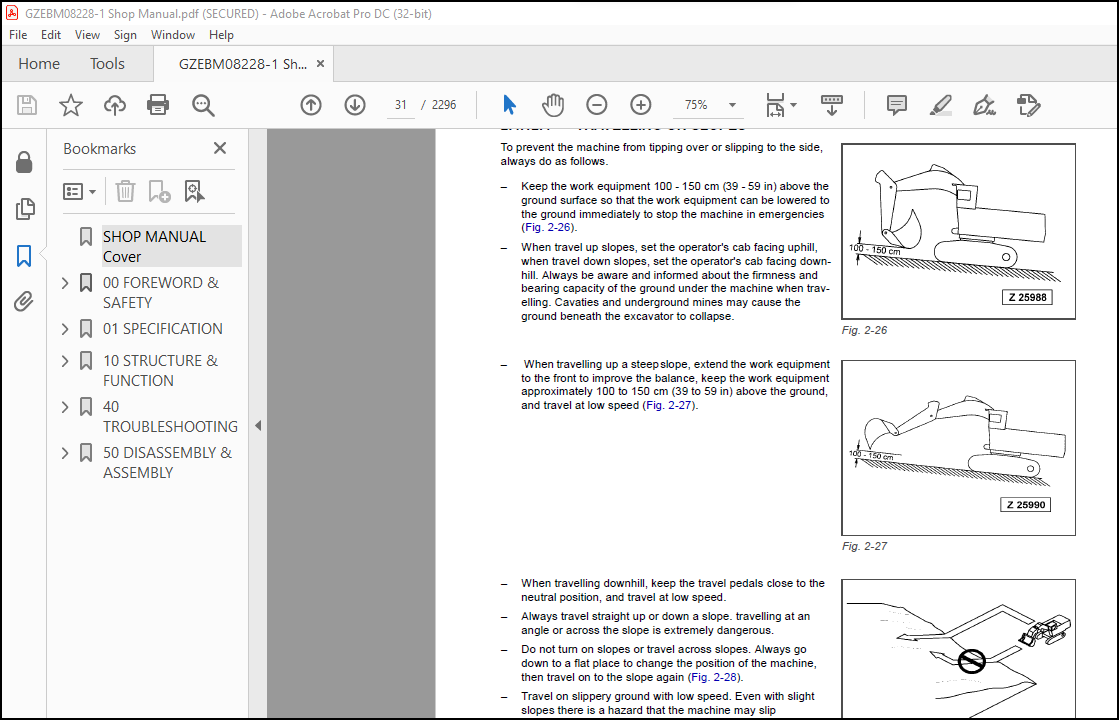Click the read mode scrolling icon
Image resolution: width=1119 pixels, height=720 pixels.
pyautogui.click(x=831, y=105)
